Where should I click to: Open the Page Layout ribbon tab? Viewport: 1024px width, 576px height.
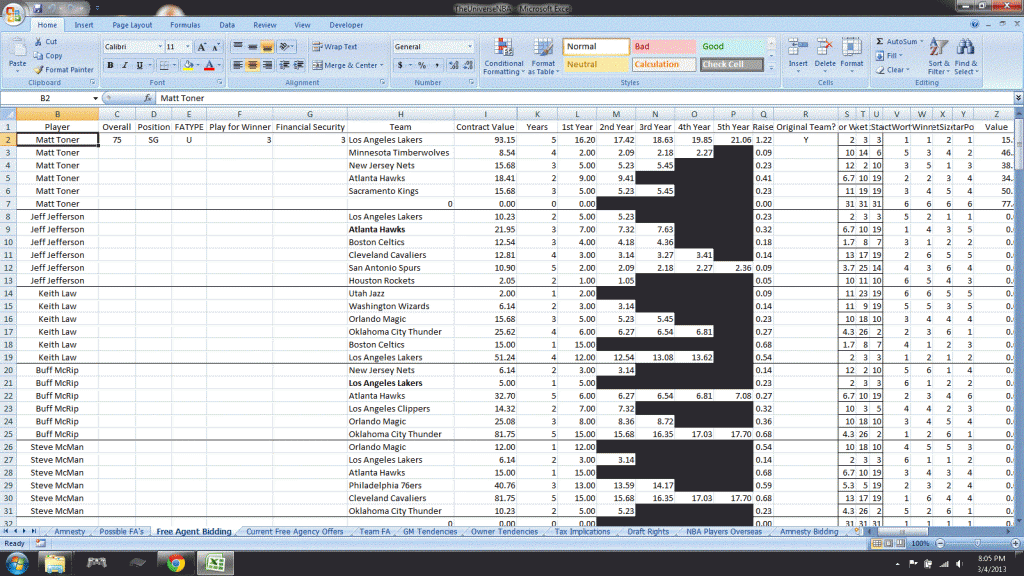(x=132, y=25)
